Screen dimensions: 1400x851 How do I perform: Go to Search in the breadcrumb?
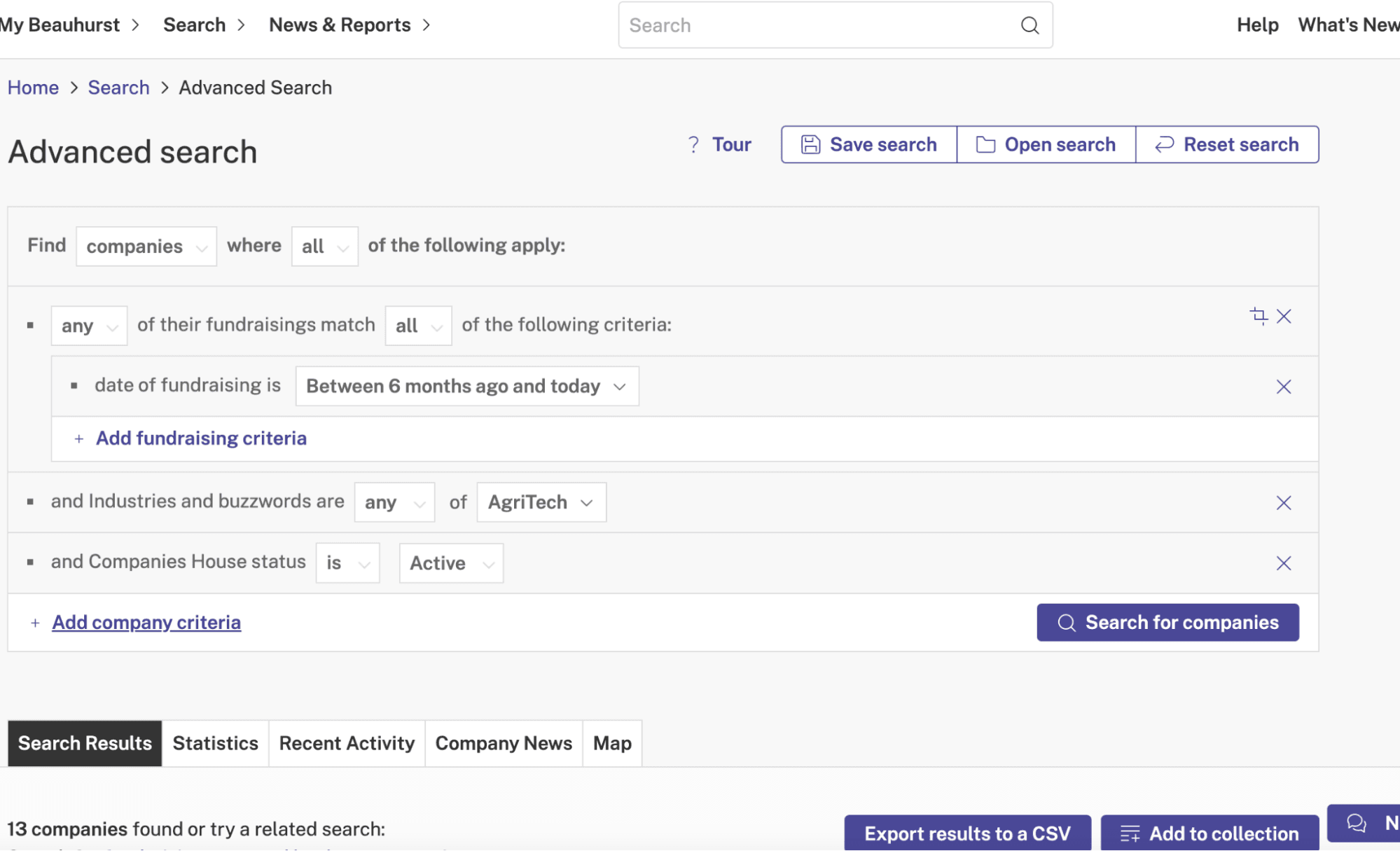(x=118, y=88)
